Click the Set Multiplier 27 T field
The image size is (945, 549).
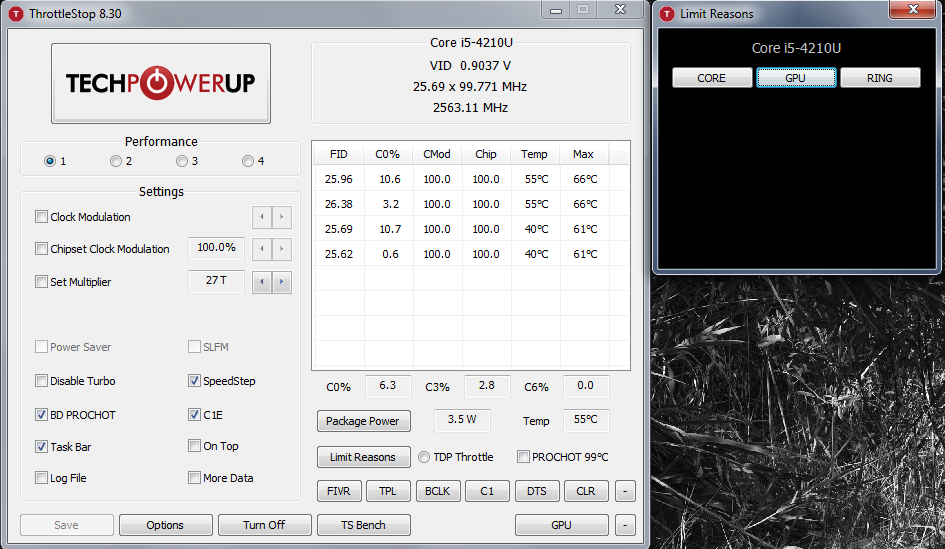pyautogui.click(x=216, y=281)
